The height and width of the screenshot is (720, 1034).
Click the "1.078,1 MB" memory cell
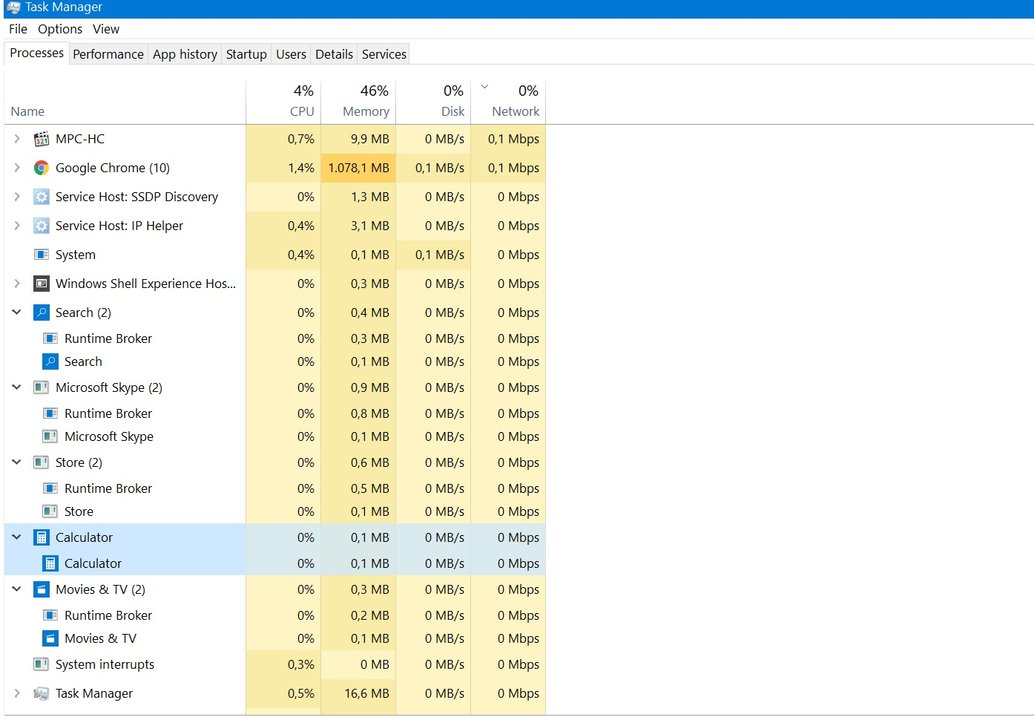[359, 168]
